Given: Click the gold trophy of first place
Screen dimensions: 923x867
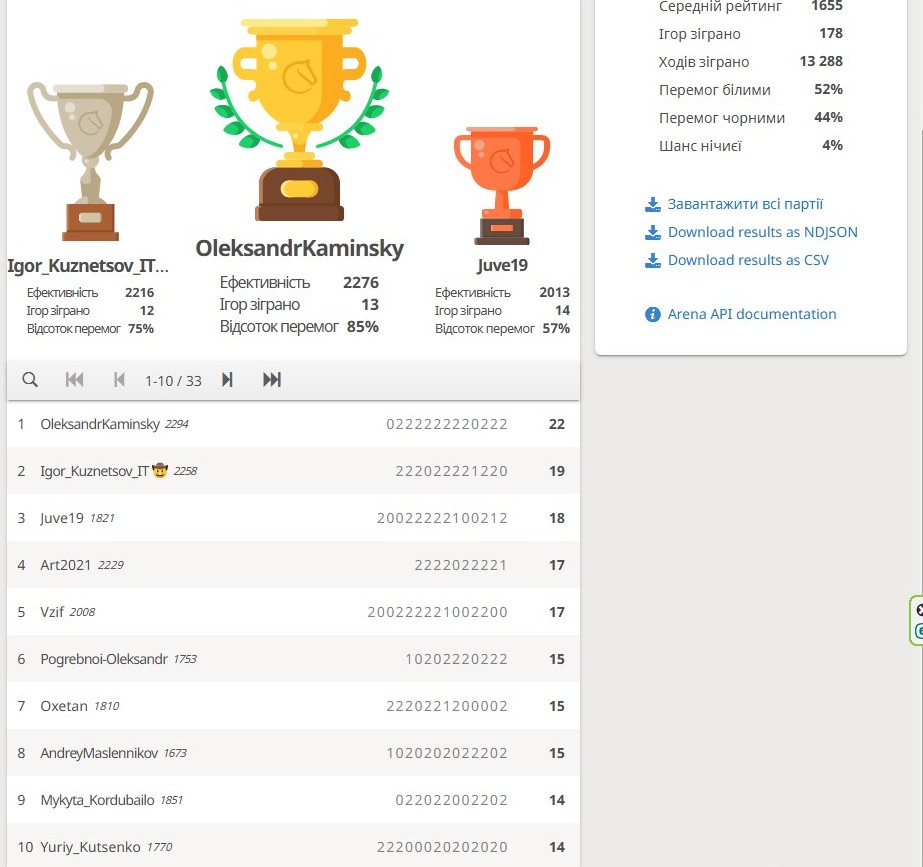Looking at the screenshot, I should click(299, 120).
